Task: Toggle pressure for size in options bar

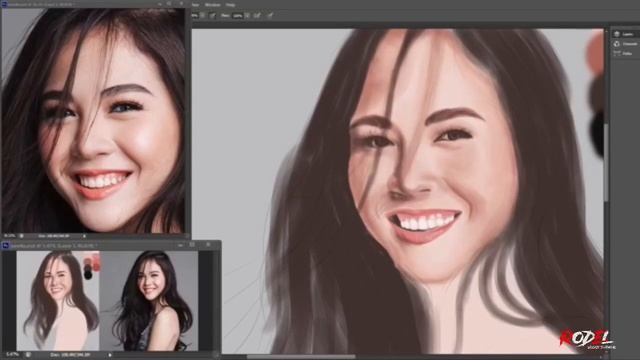Action: tap(270, 15)
